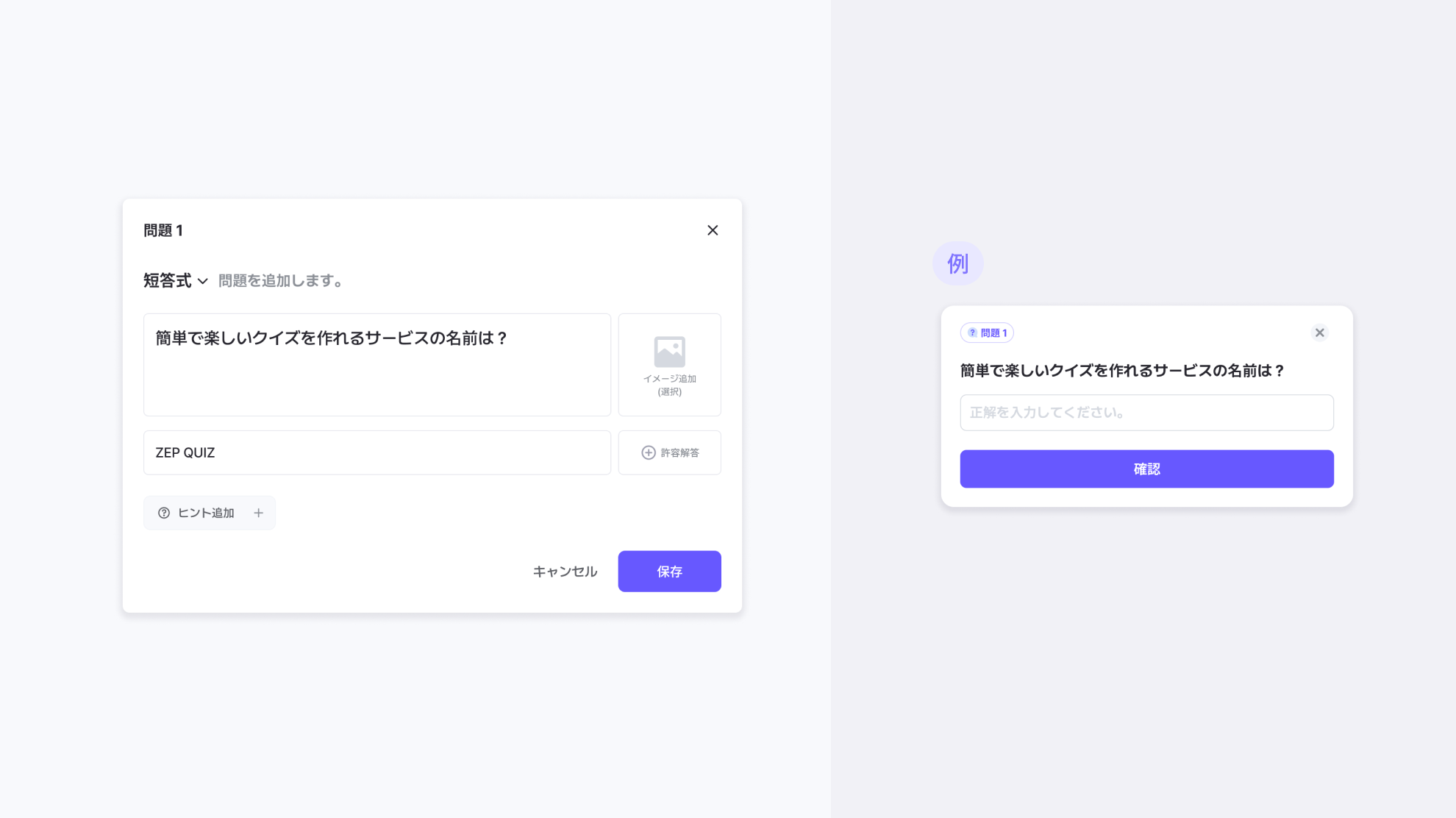The height and width of the screenshot is (818, 1456).
Task: Click the plus icon in the hint button
Action: click(258, 513)
